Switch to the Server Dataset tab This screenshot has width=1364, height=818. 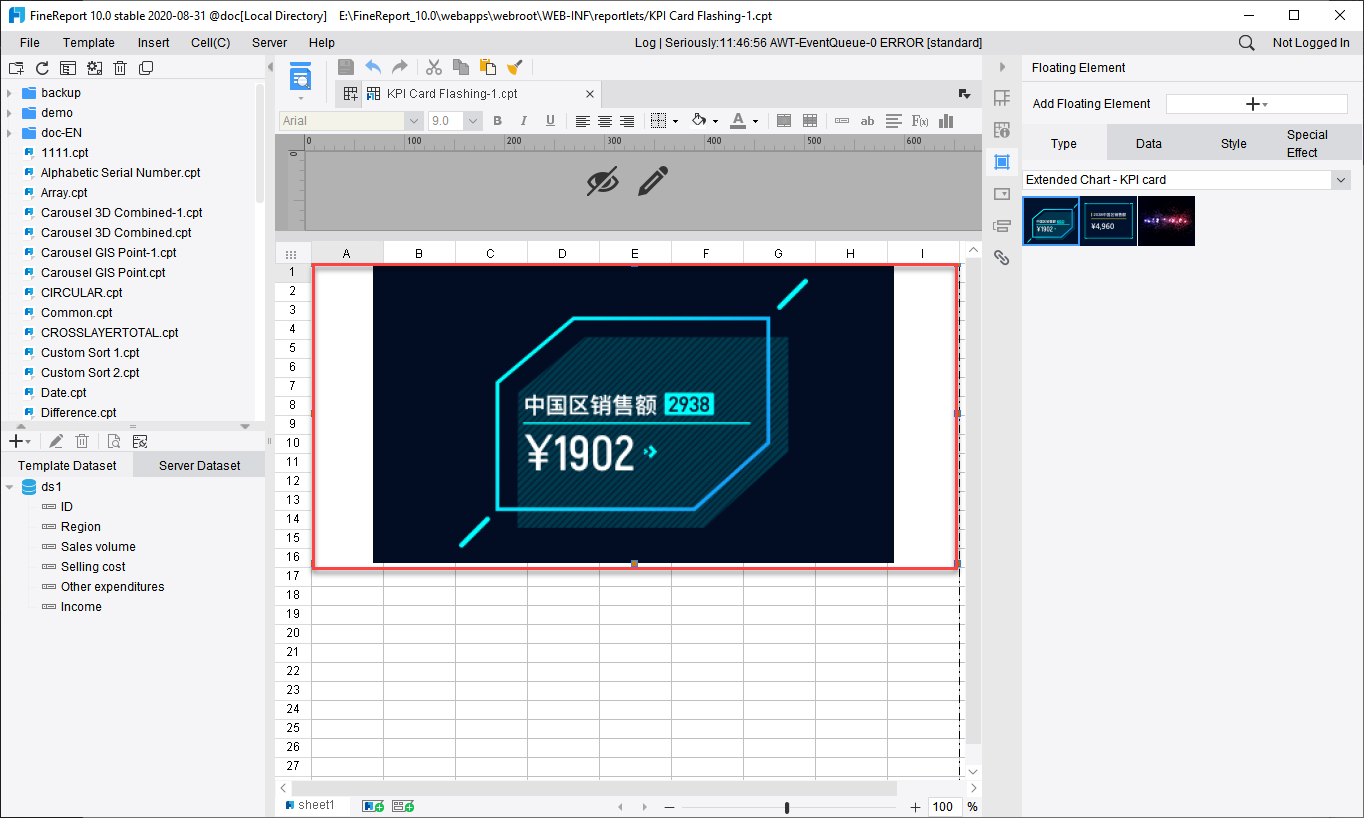pyautogui.click(x=198, y=464)
